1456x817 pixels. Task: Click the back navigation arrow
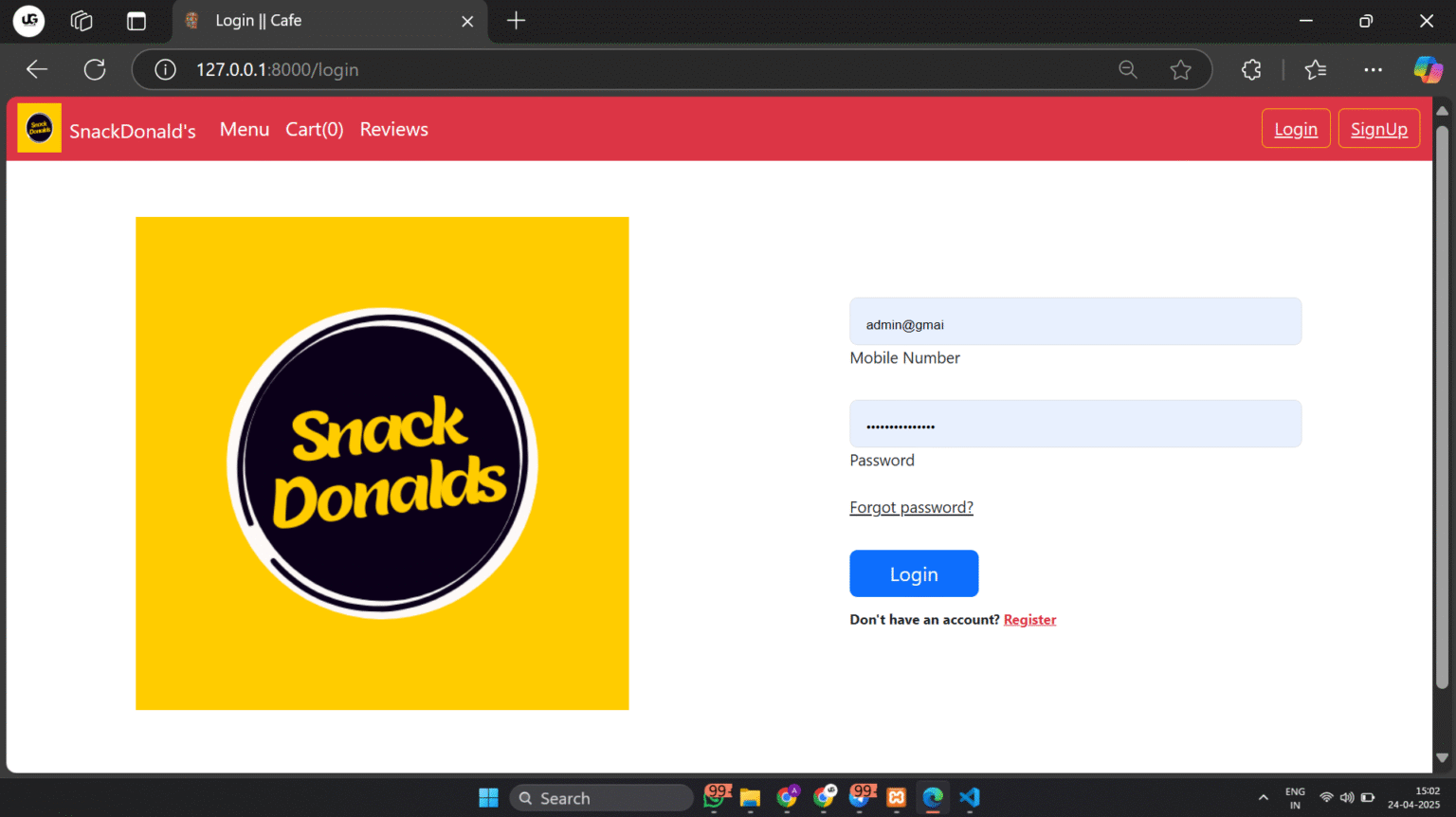36,69
